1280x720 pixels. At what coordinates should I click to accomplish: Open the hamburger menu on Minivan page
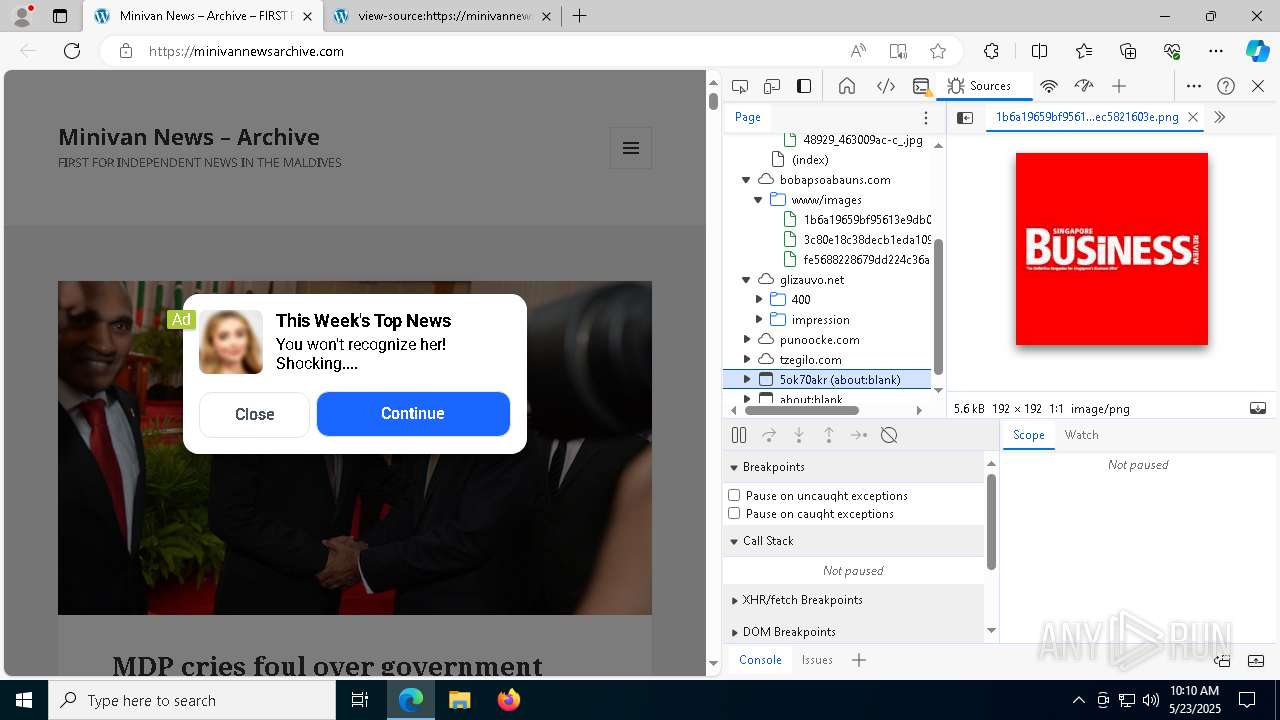(x=631, y=148)
